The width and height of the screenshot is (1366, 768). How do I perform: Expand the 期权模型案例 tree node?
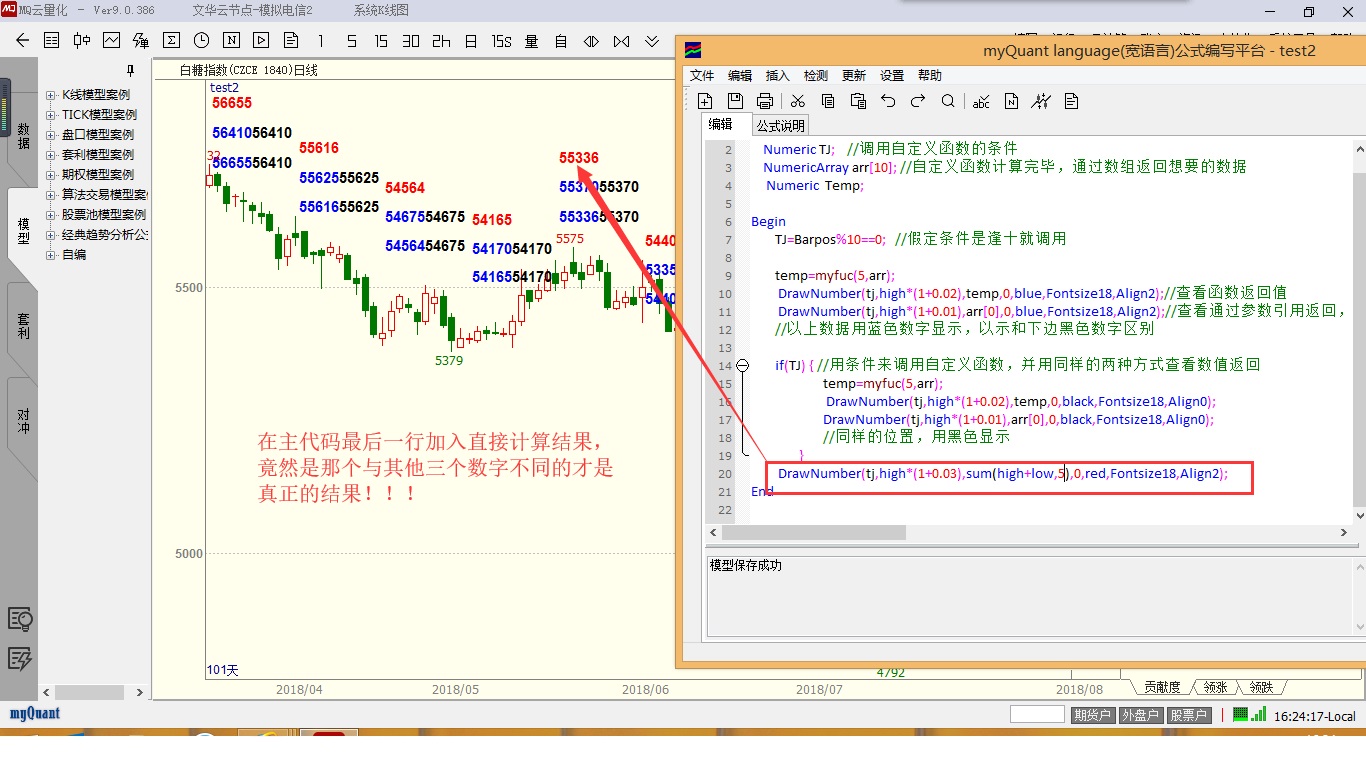tap(51, 175)
